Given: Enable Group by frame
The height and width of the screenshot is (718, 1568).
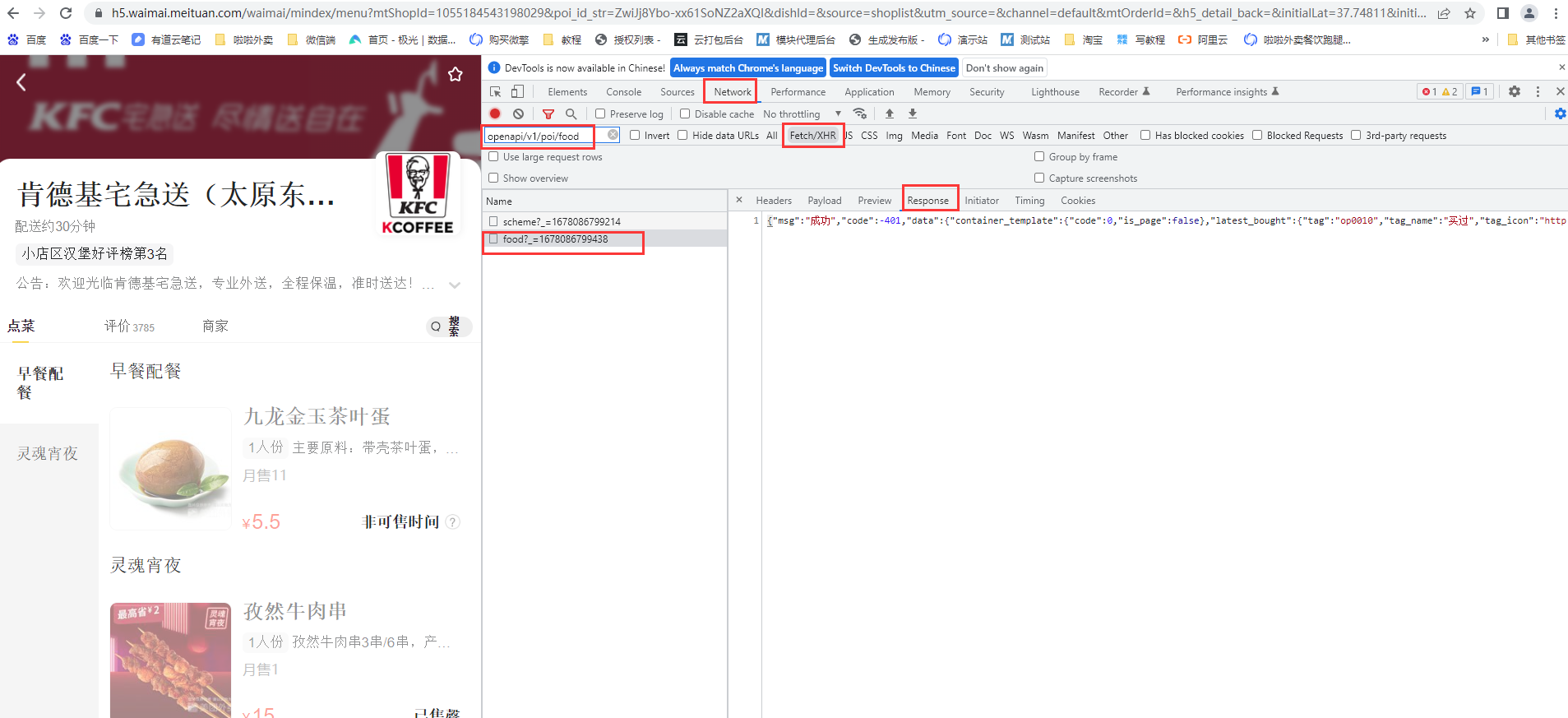Looking at the screenshot, I should point(1039,156).
